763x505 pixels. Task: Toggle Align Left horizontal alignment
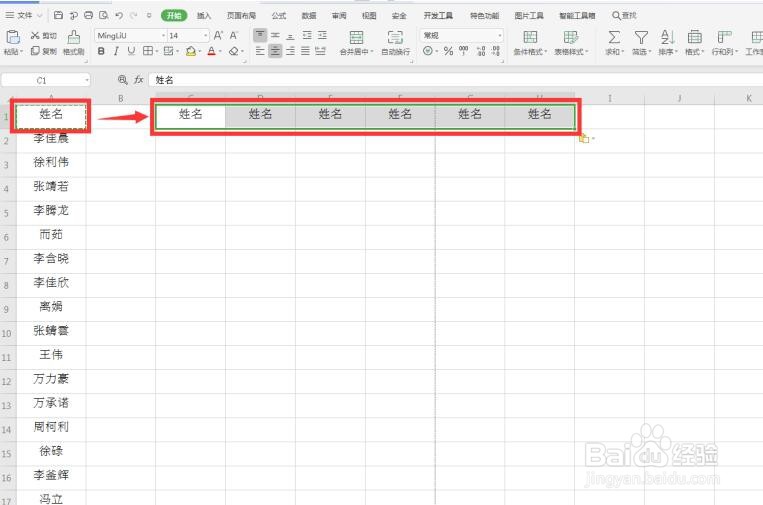[x=260, y=51]
